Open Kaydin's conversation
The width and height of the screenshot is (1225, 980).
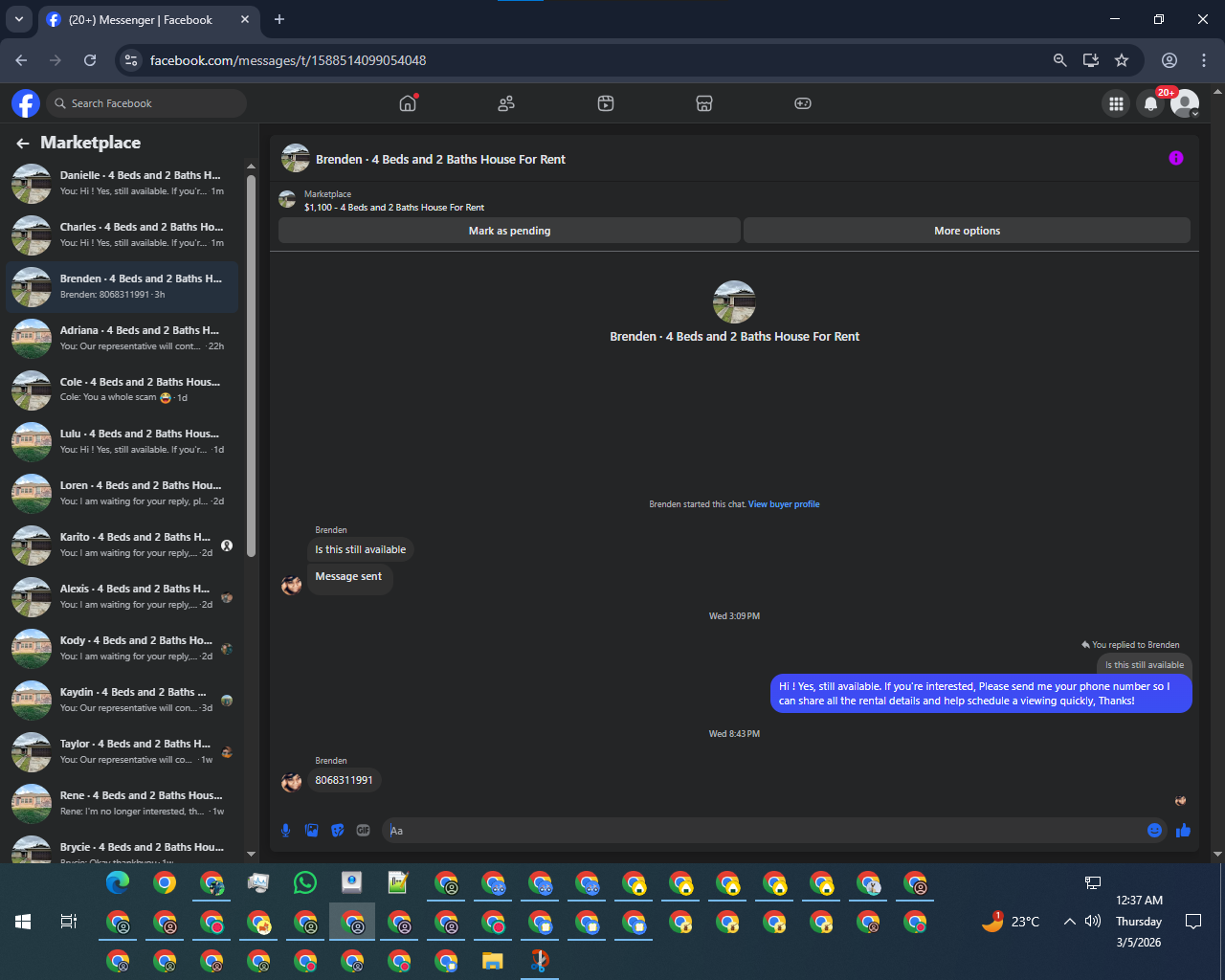click(x=122, y=700)
